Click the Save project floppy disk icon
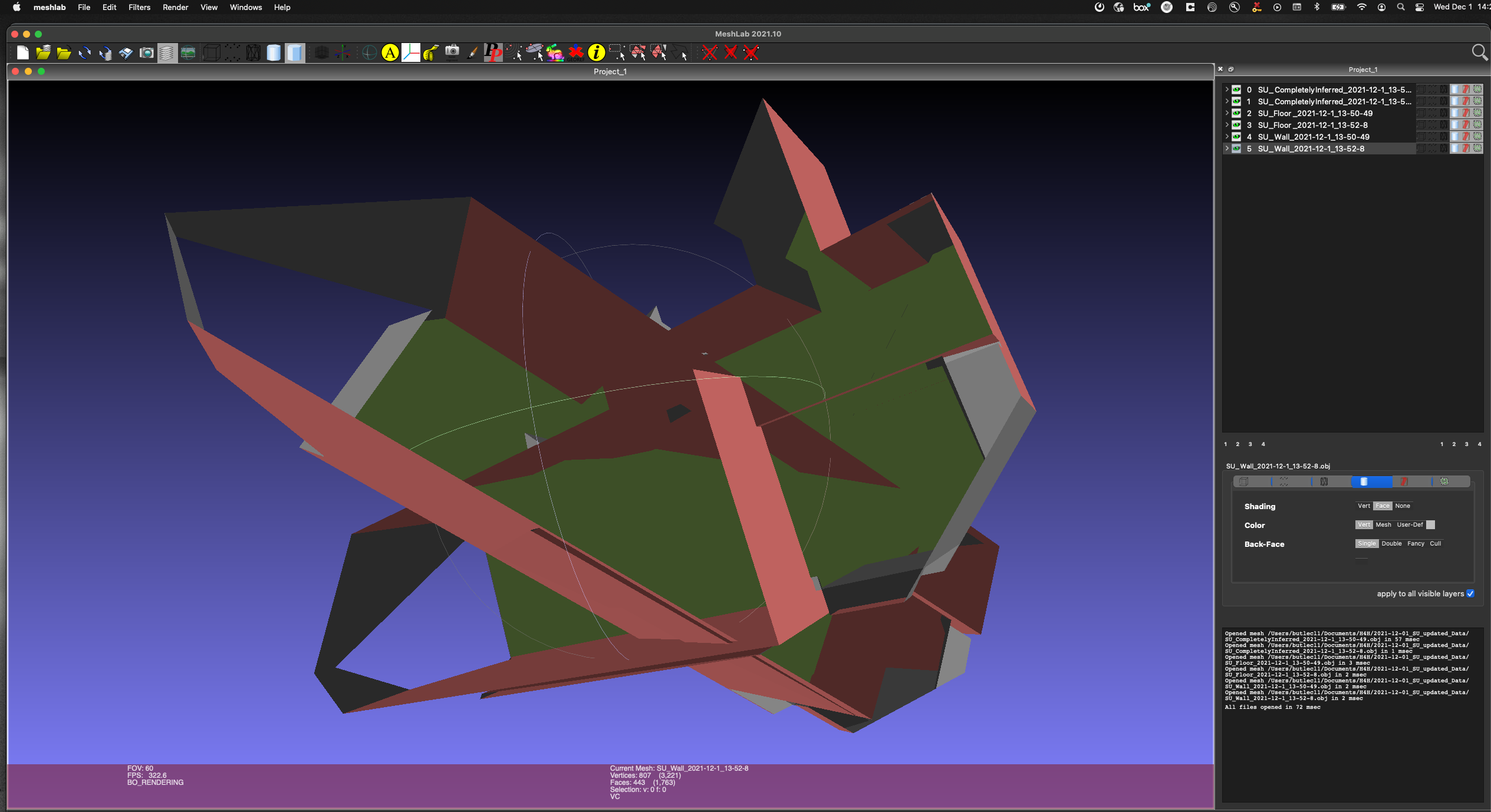 pyautogui.click(x=125, y=52)
